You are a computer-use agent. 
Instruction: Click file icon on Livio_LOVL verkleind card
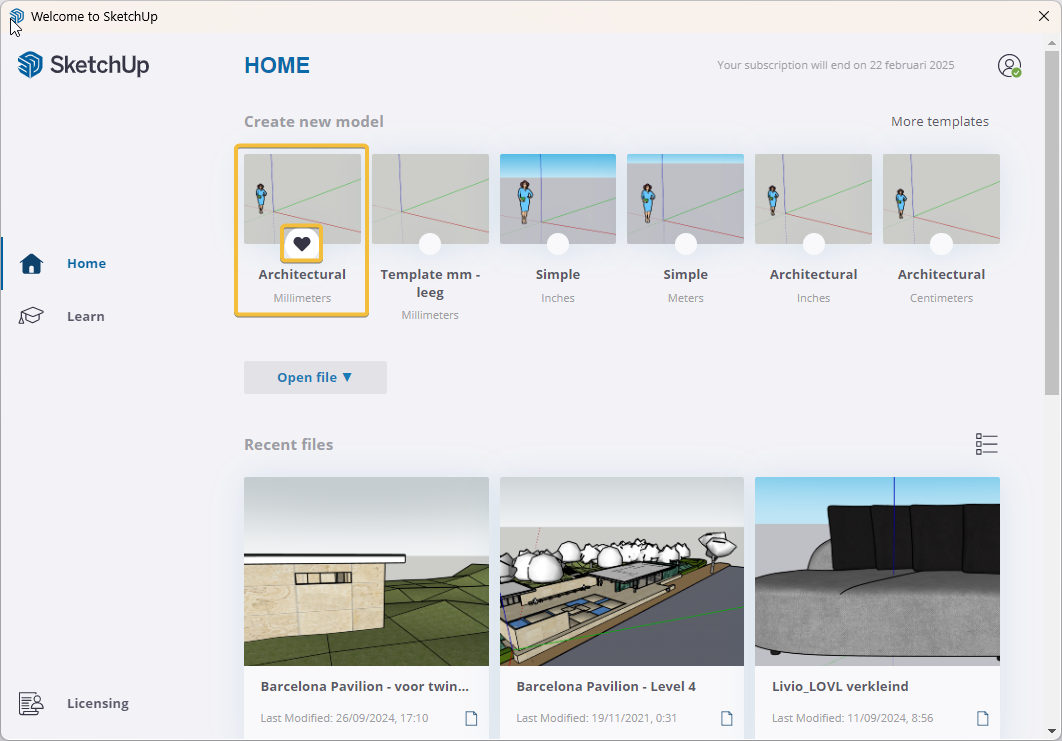coord(983,718)
